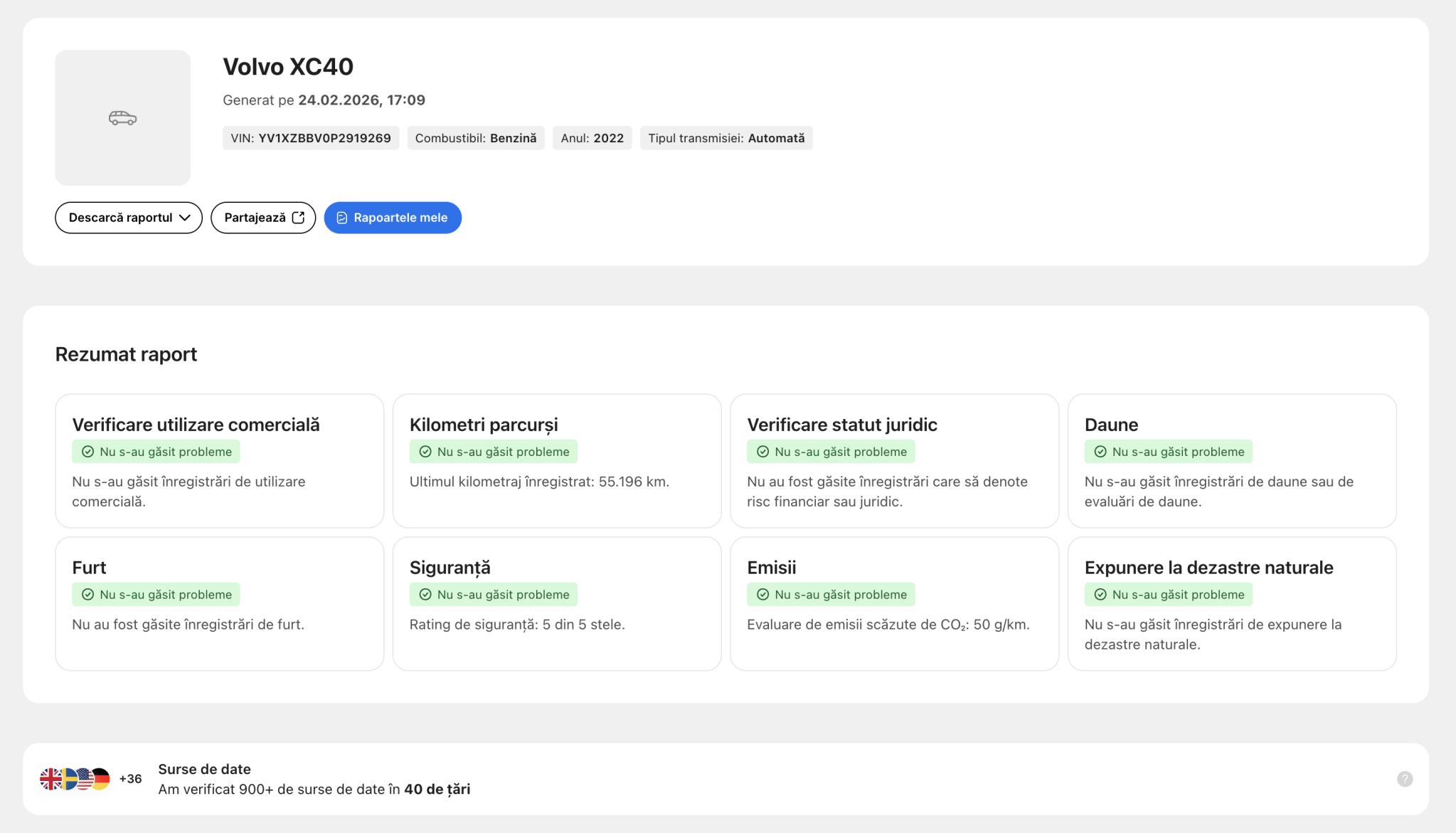Image resolution: width=1456 pixels, height=833 pixels.
Task: Click the Verificare utilizare comercială heading
Action: click(196, 425)
